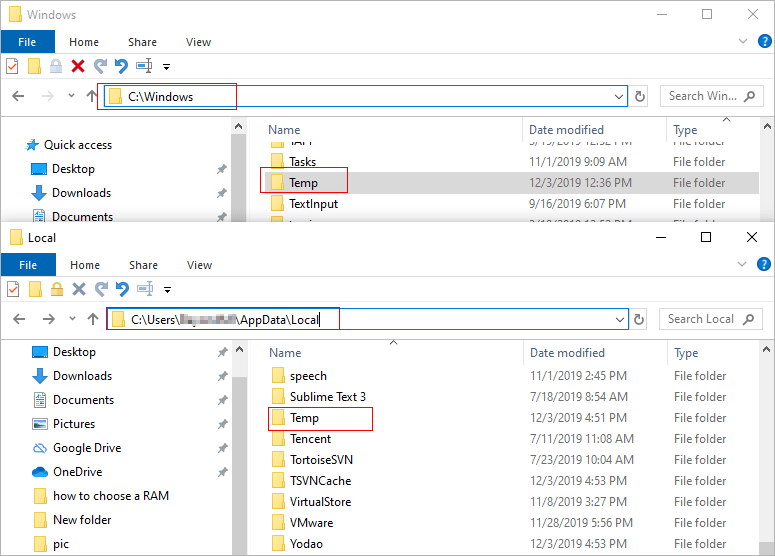This screenshot has height=556, width=775.
Task: Go forward in Local window
Action: [48, 319]
